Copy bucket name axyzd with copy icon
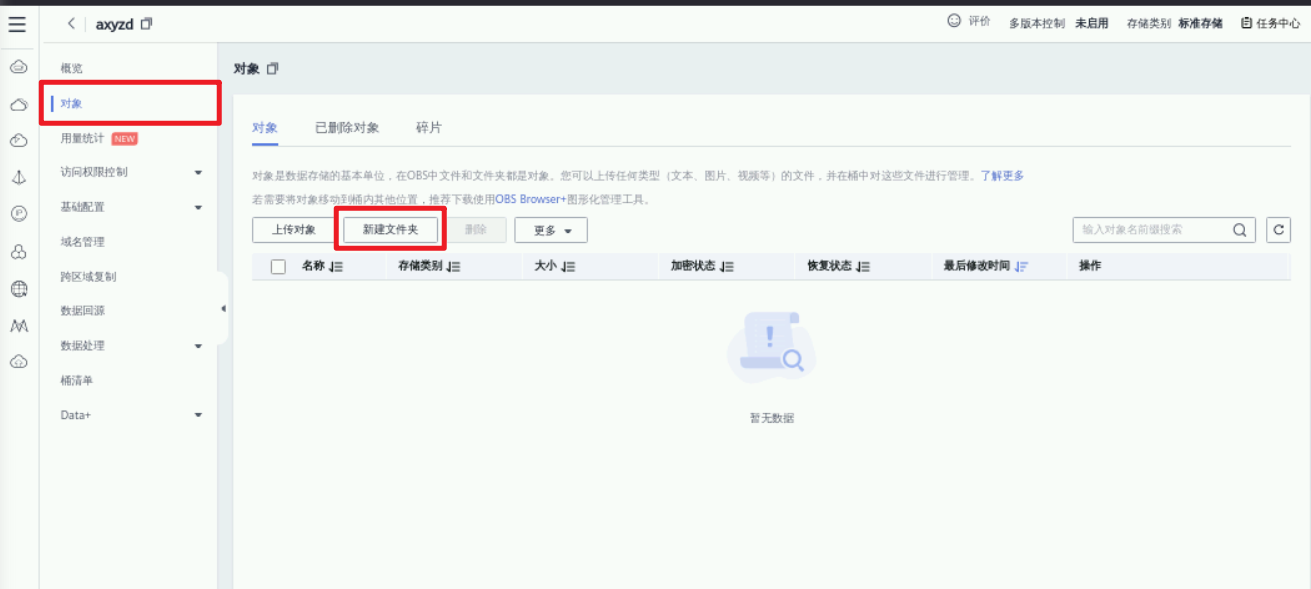 (147, 24)
